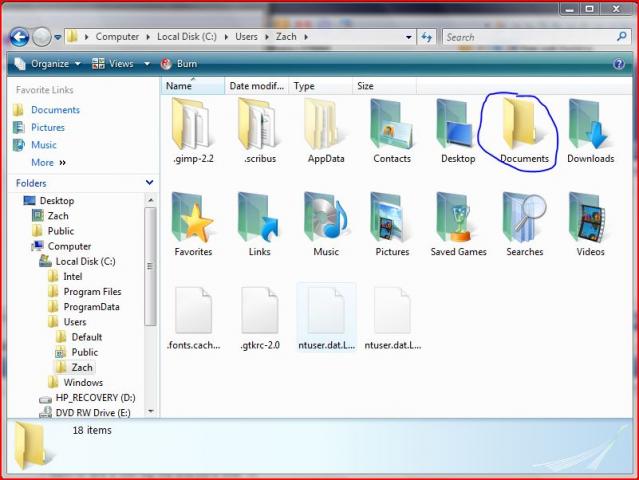Click the Views button
Image resolution: width=639 pixels, height=480 pixels.
(x=113, y=64)
